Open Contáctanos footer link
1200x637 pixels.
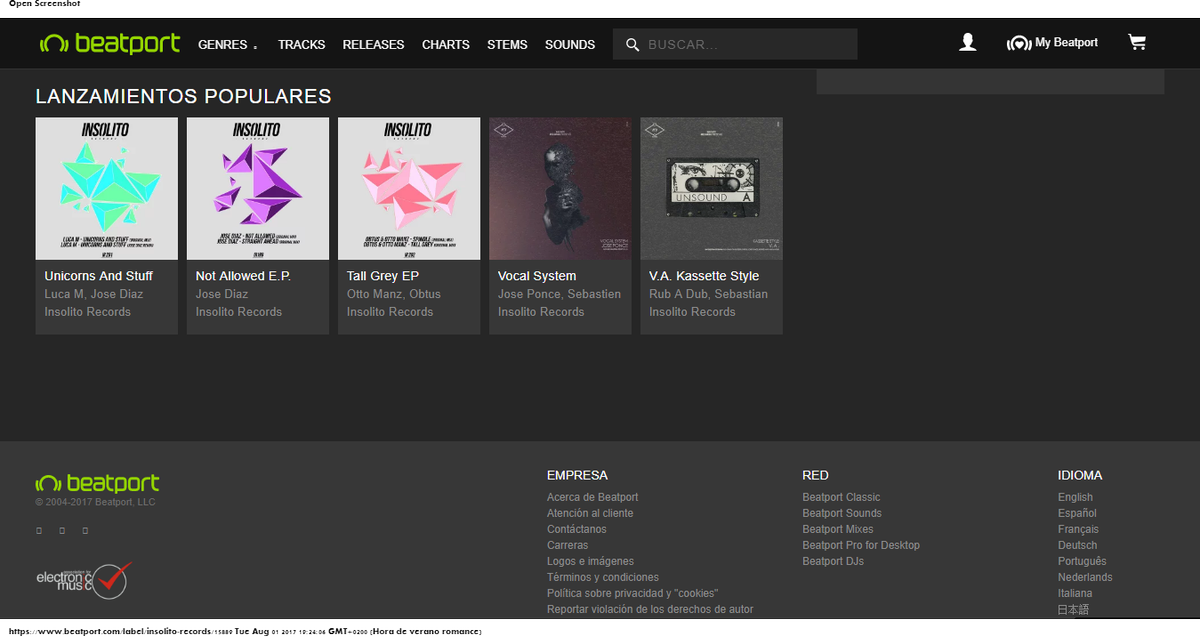(x=577, y=529)
